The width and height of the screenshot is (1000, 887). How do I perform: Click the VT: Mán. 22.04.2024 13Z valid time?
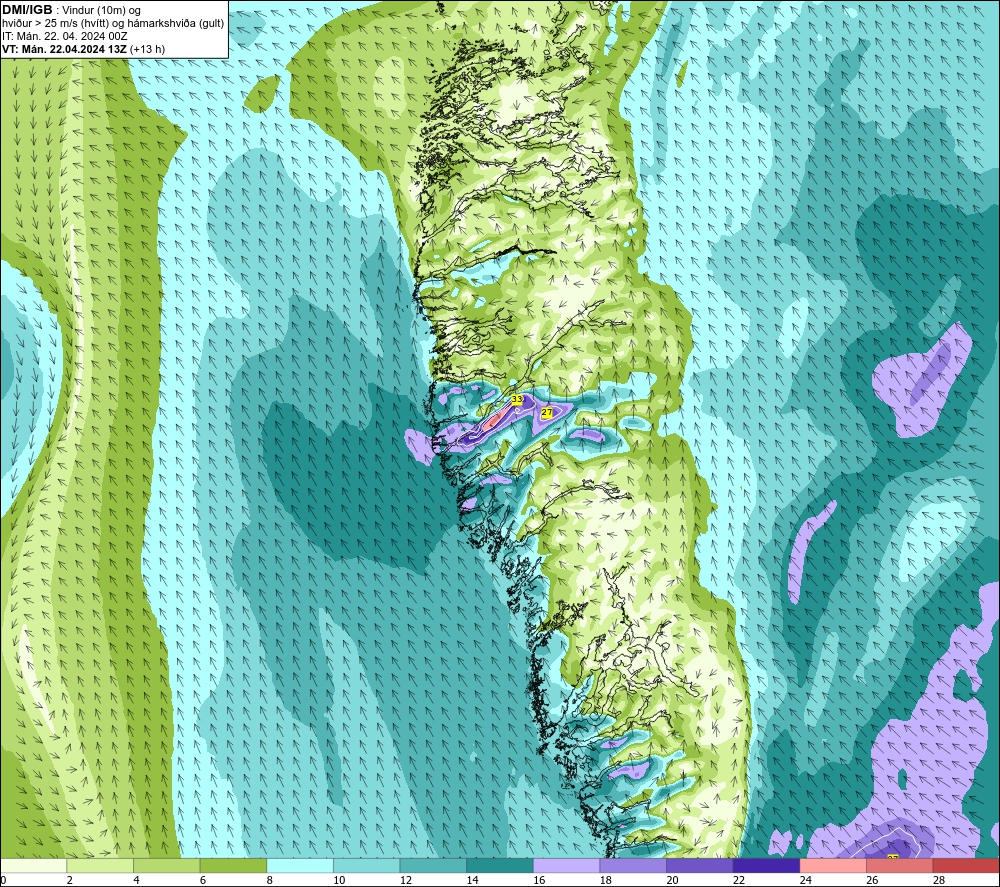pyautogui.click(x=64, y=49)
